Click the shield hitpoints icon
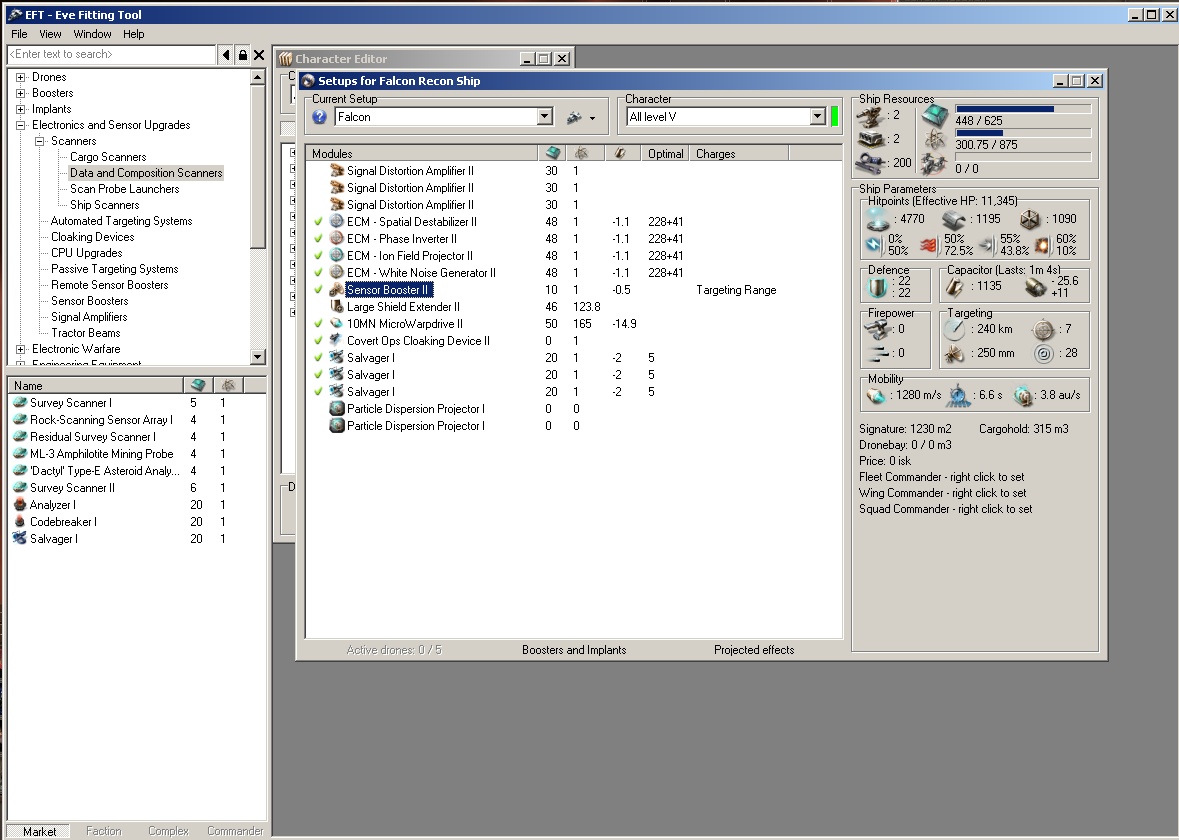The height and width of the screenshot is (840, 1179). pyautogui.click(x=878, y=220)
